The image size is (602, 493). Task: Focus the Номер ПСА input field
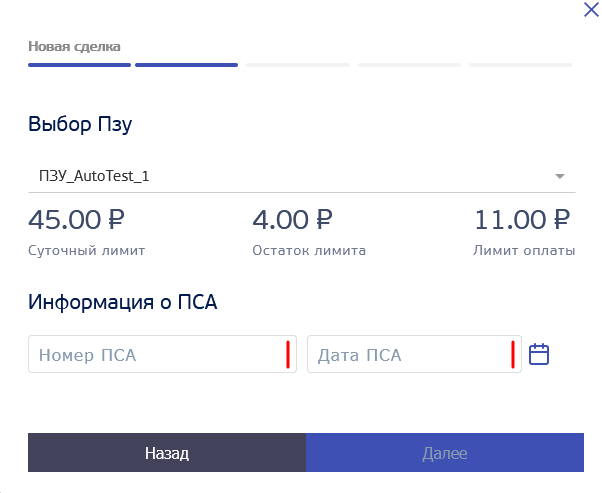pyautogui.click(x=162, y=354)
